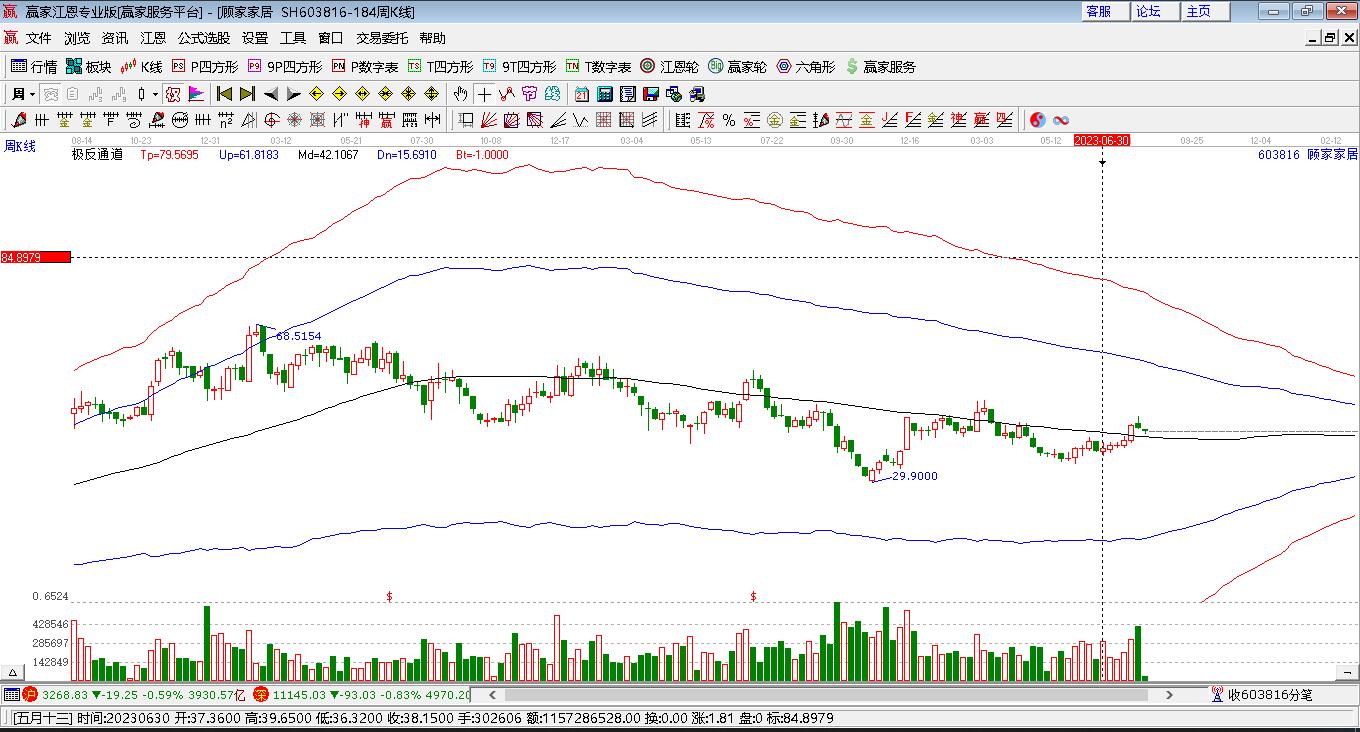
Task: Click the Up=61.8183 indicator value
Action: click(249, 155)
